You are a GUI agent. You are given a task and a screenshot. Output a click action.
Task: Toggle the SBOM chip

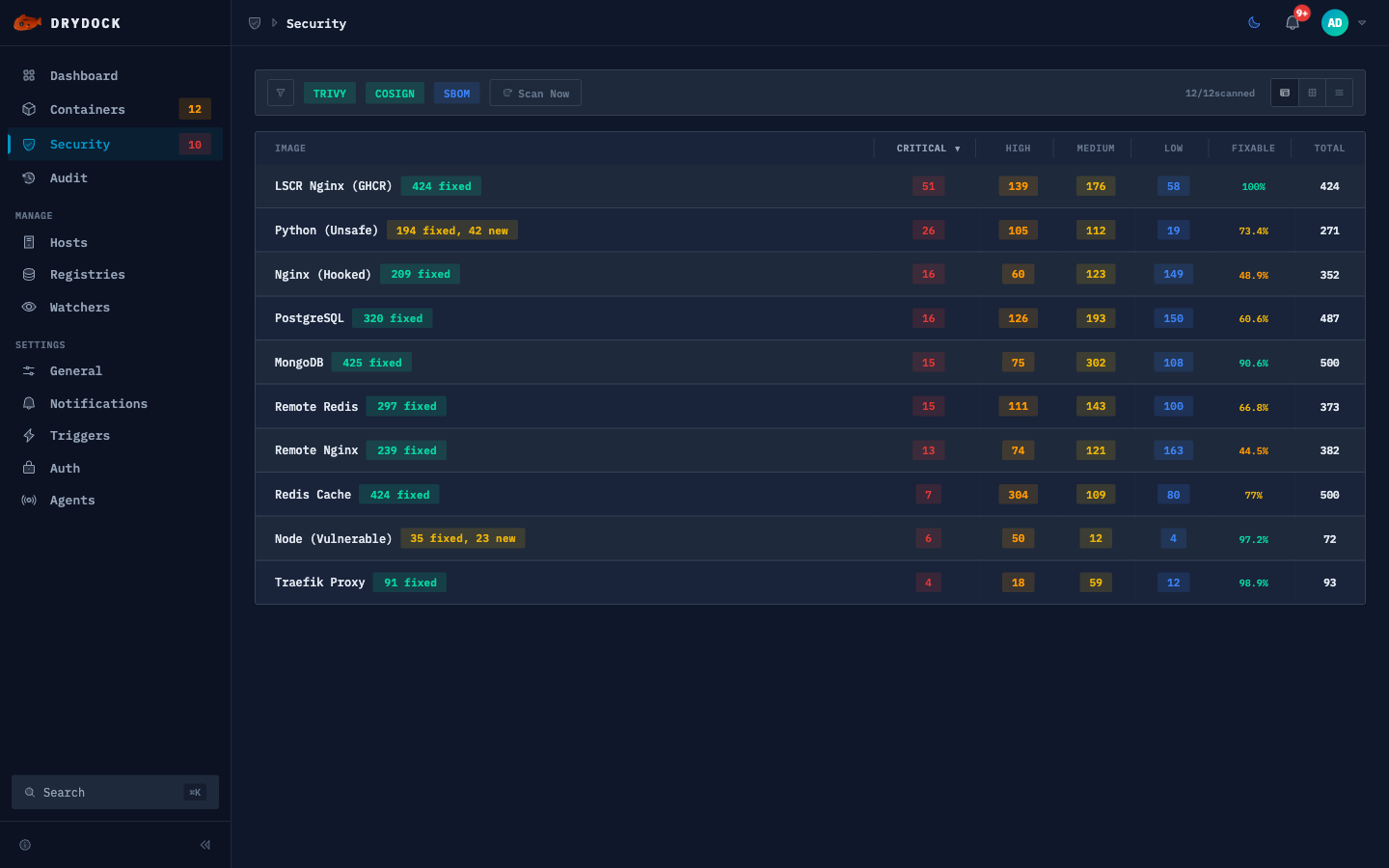point(457,94)
